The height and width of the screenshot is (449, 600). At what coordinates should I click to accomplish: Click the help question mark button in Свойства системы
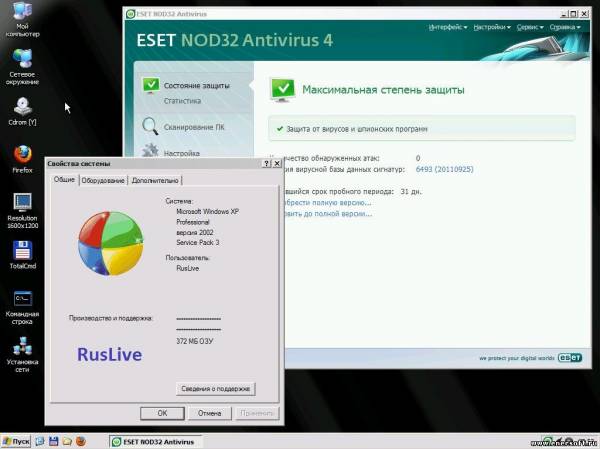pos(267,163)
